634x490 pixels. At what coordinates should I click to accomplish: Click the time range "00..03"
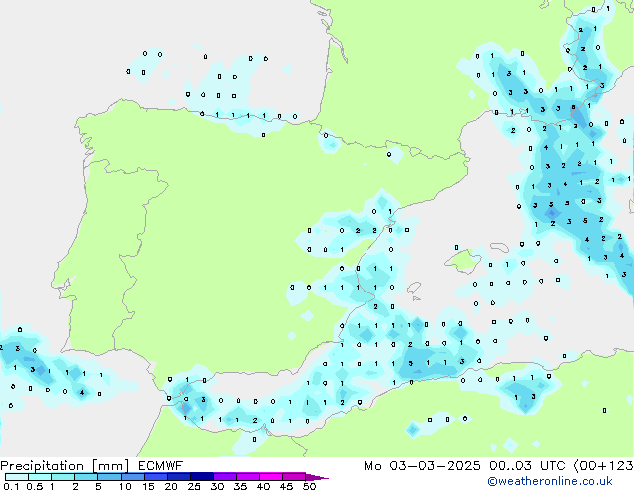point(510,466)
